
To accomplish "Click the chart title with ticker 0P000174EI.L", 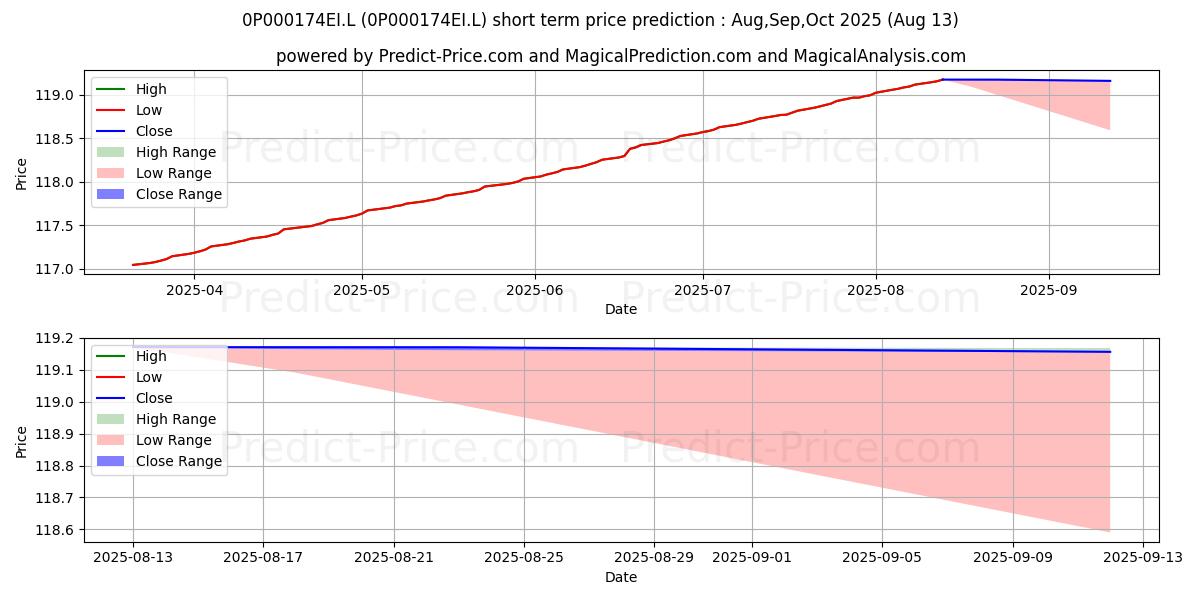I will click(600, 20).
